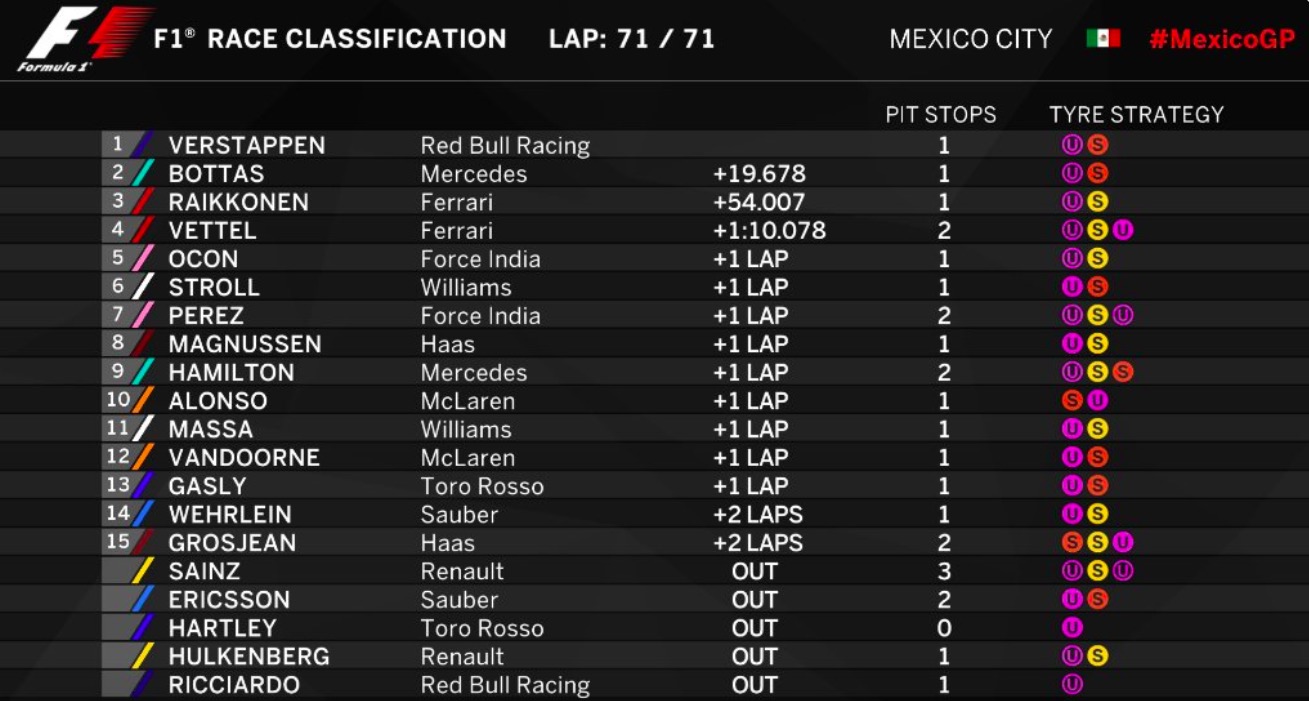Click Vettel's third tyre icon
Screen dimensions: 1309x701
coord(1123,231)
